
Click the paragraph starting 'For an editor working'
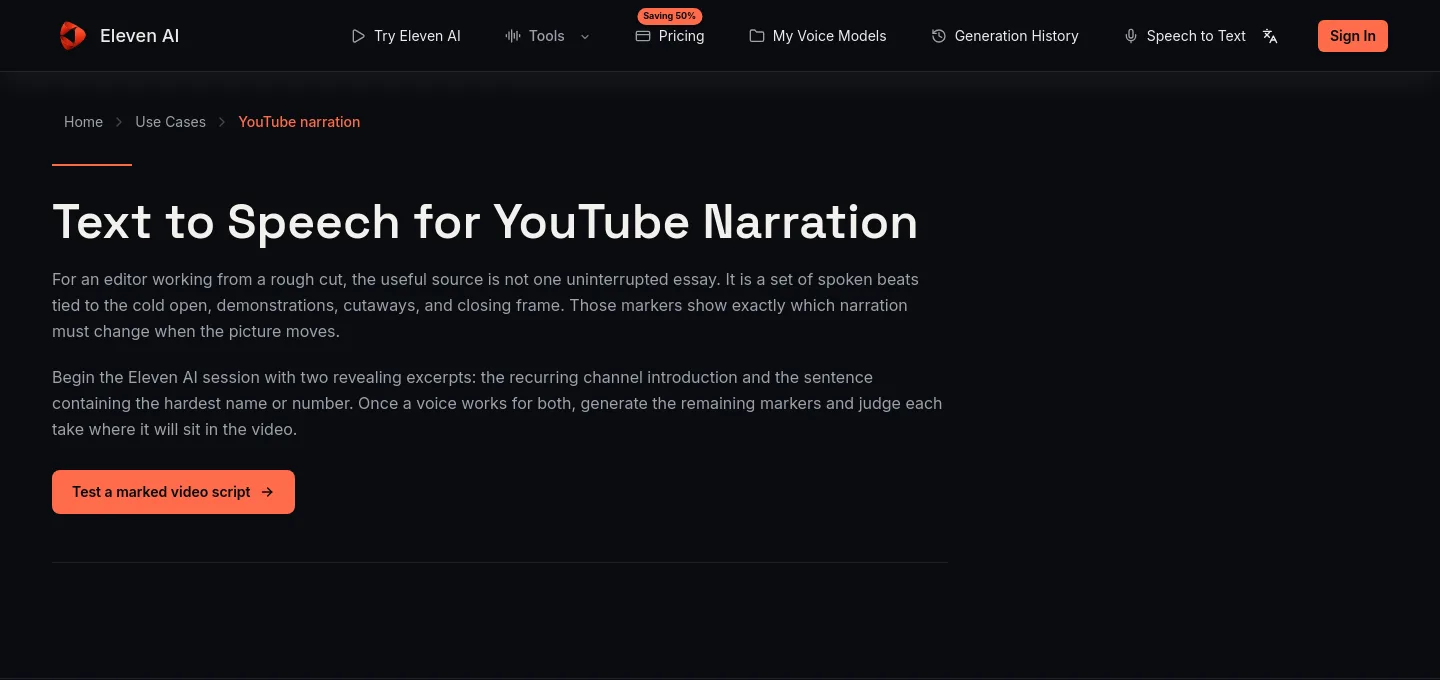[x=499, y=305]
